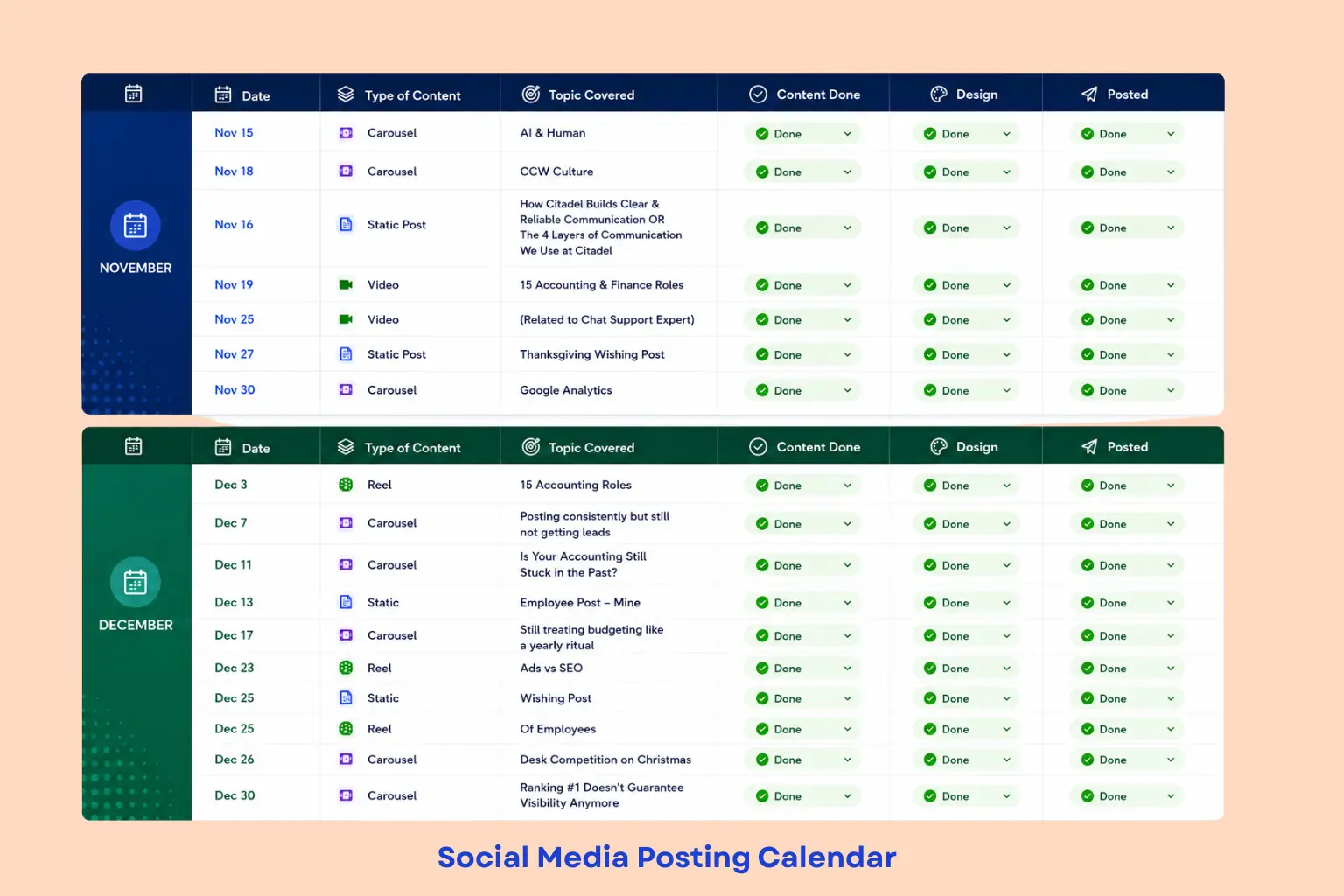Click the carousel icon in the Nov 15 row
The image size is (1344, 896).
click(x=346, y=133)
